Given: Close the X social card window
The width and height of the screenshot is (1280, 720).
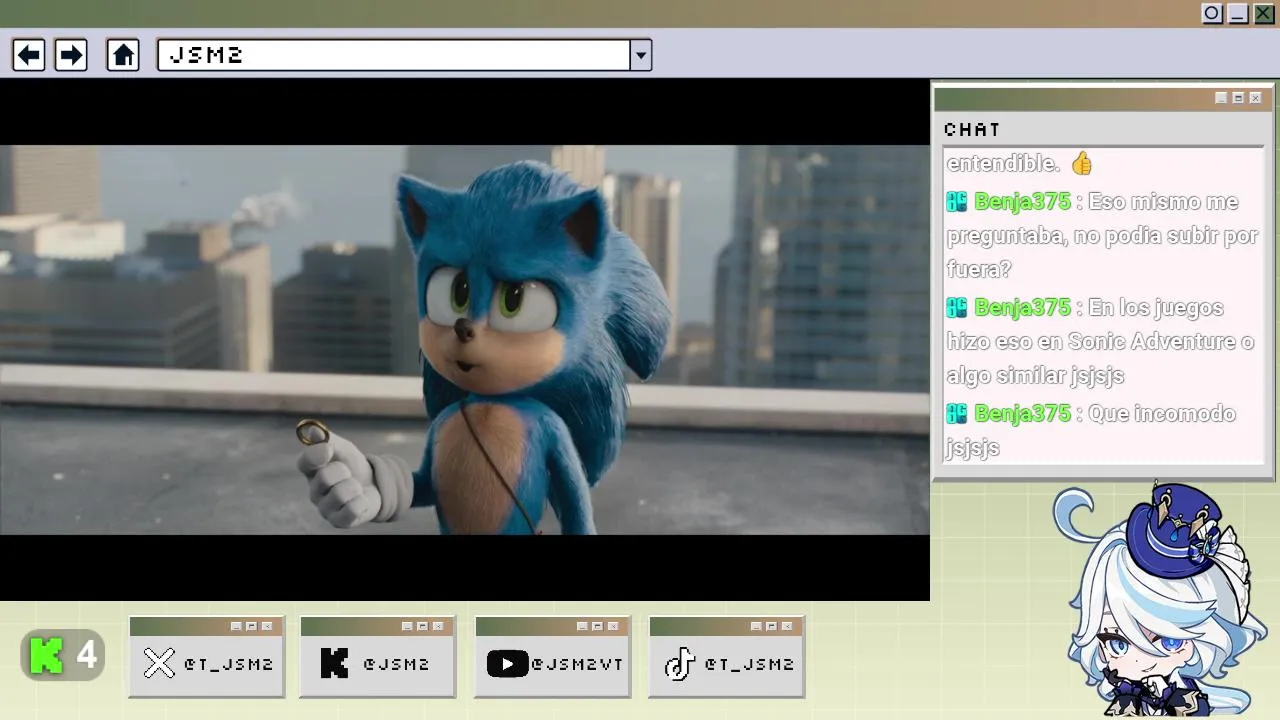Looking at the screenshot, I should pyautogui.click(x=267, y=626).
